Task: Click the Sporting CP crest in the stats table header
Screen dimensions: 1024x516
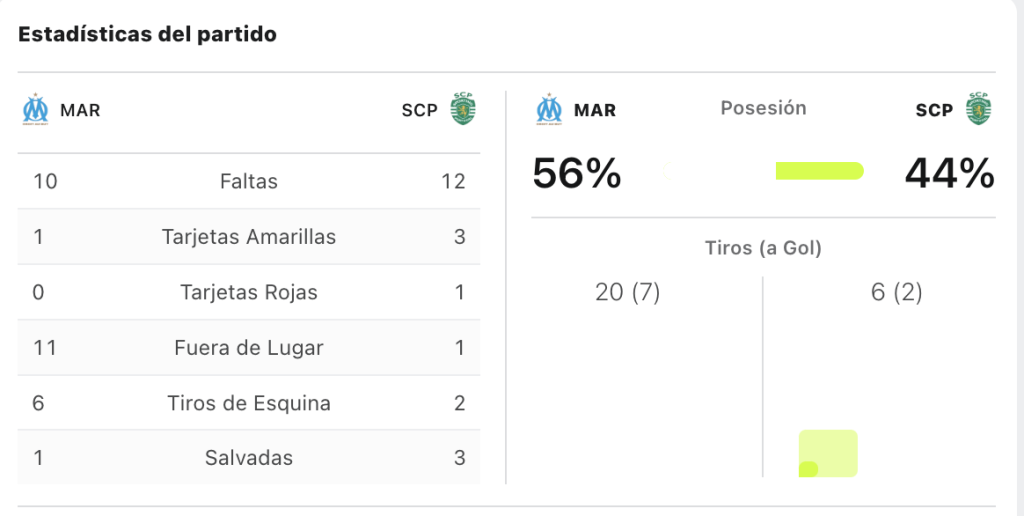Action: coord(463,108)
